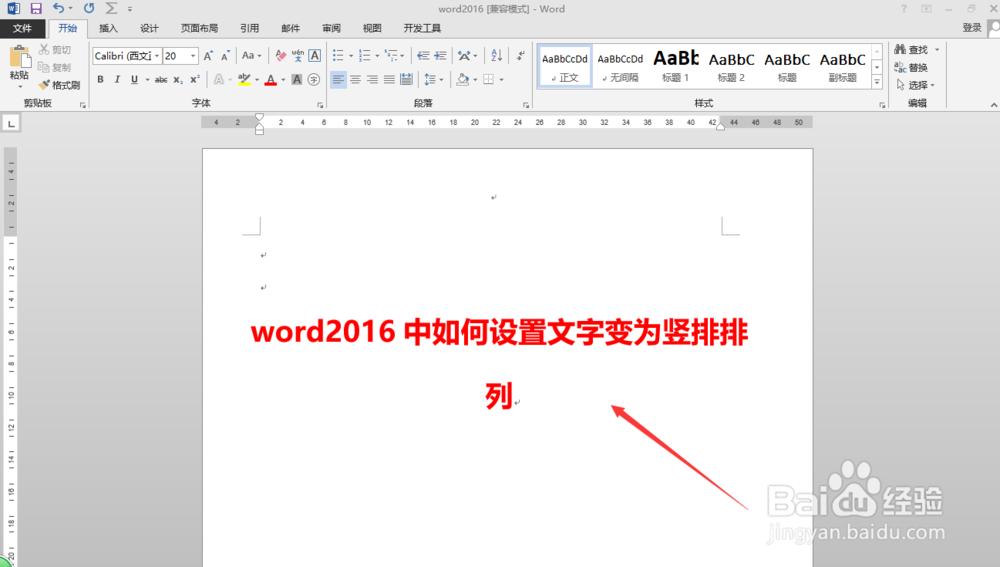Open the font dialog launcher in 字体 group
This screenshot has width=1000, height=567.
tap(320, 105)
